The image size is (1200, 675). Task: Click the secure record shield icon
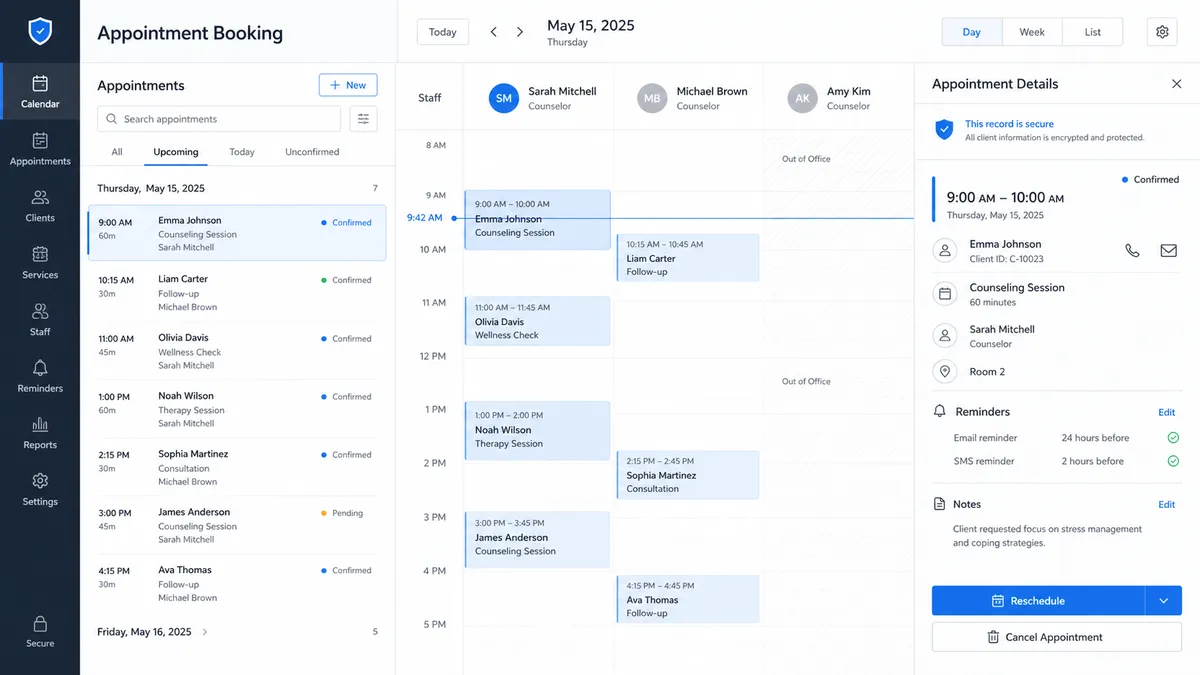click(944, 130)
